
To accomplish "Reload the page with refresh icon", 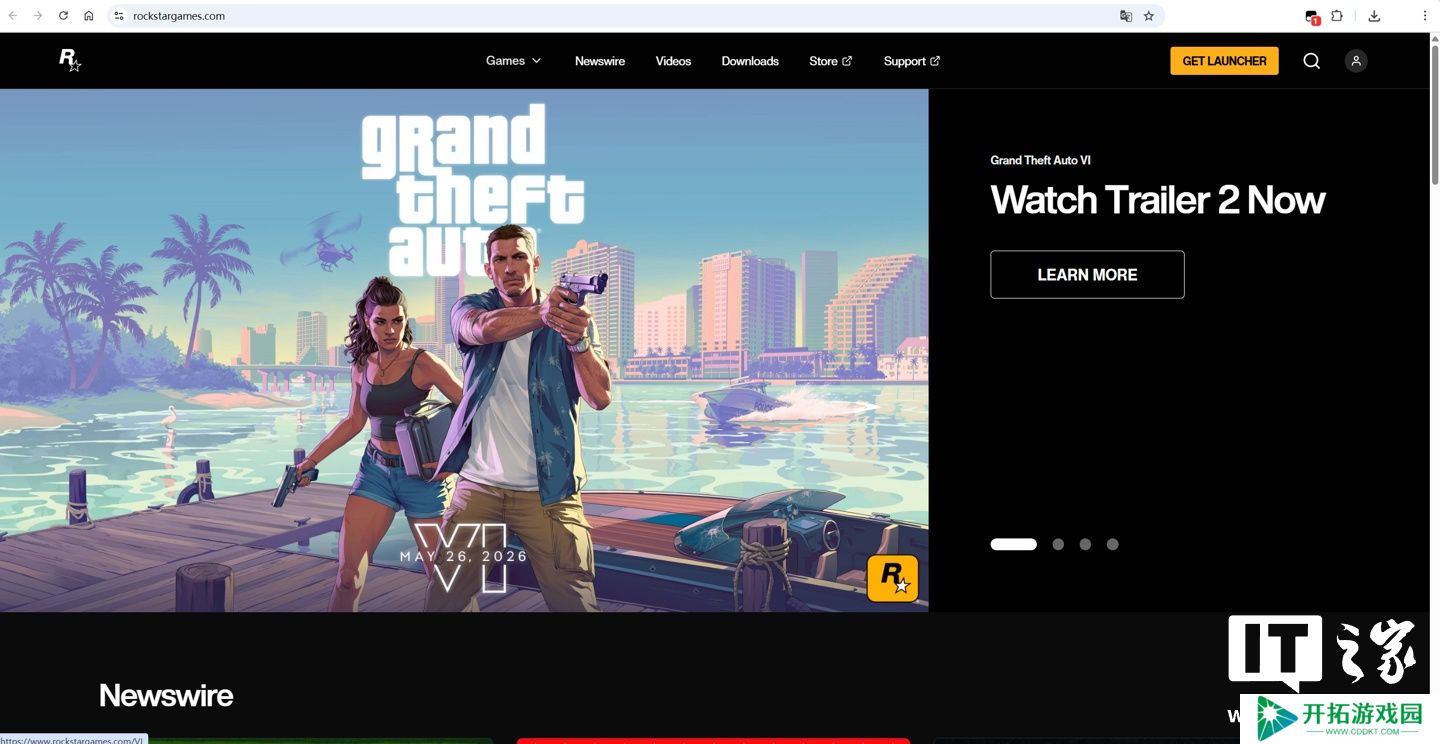I will tap(63, 16).
